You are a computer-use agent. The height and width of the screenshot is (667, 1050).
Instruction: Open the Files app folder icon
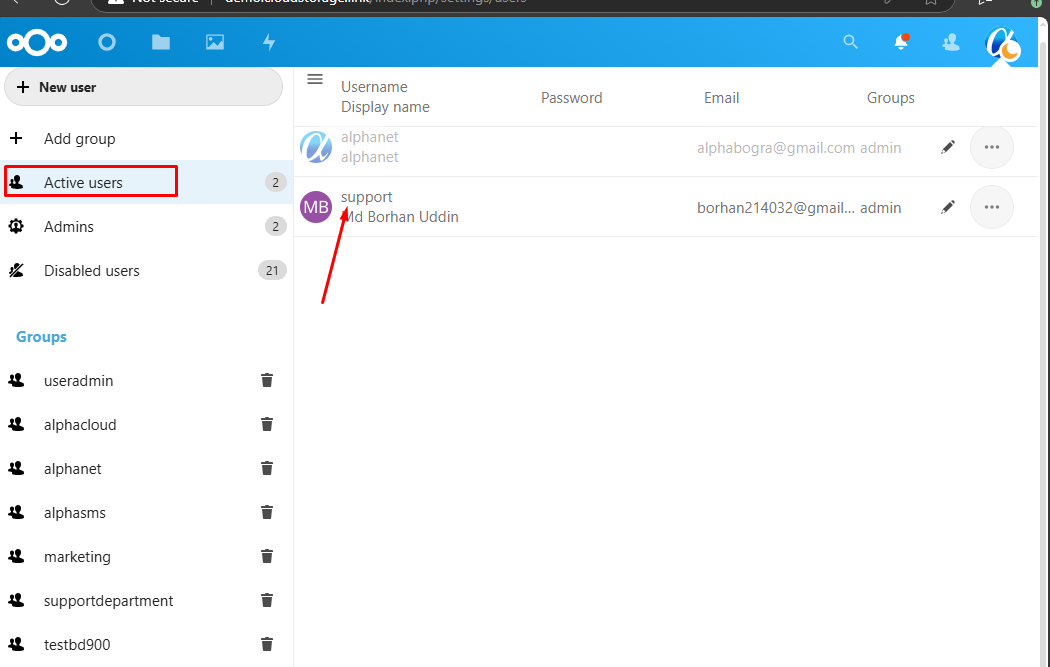(161, 42)
